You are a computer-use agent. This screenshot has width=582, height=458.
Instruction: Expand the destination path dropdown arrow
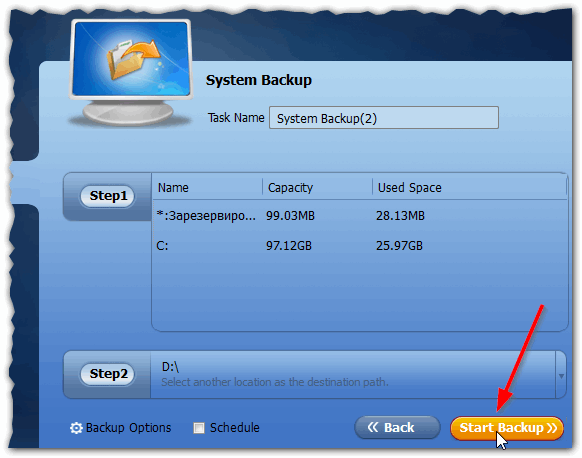pos(561,376)
